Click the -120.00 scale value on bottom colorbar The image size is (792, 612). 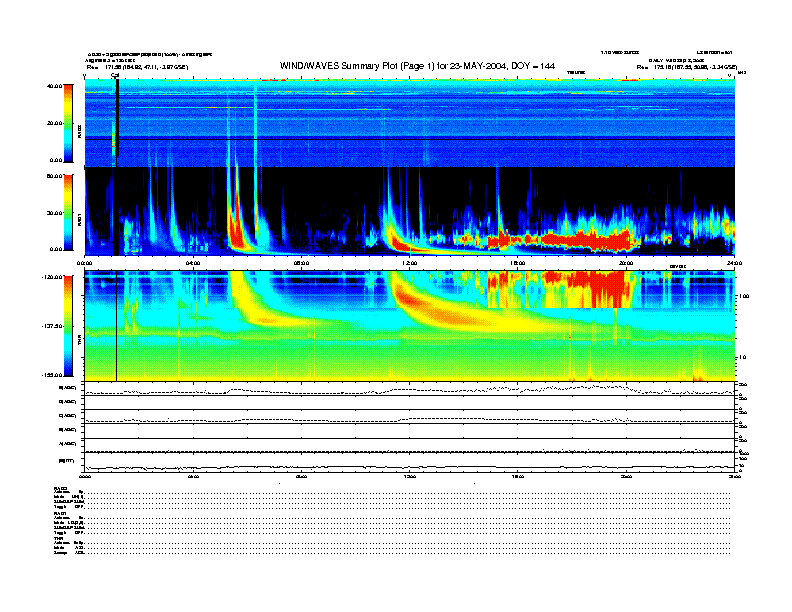click(53, 276)
